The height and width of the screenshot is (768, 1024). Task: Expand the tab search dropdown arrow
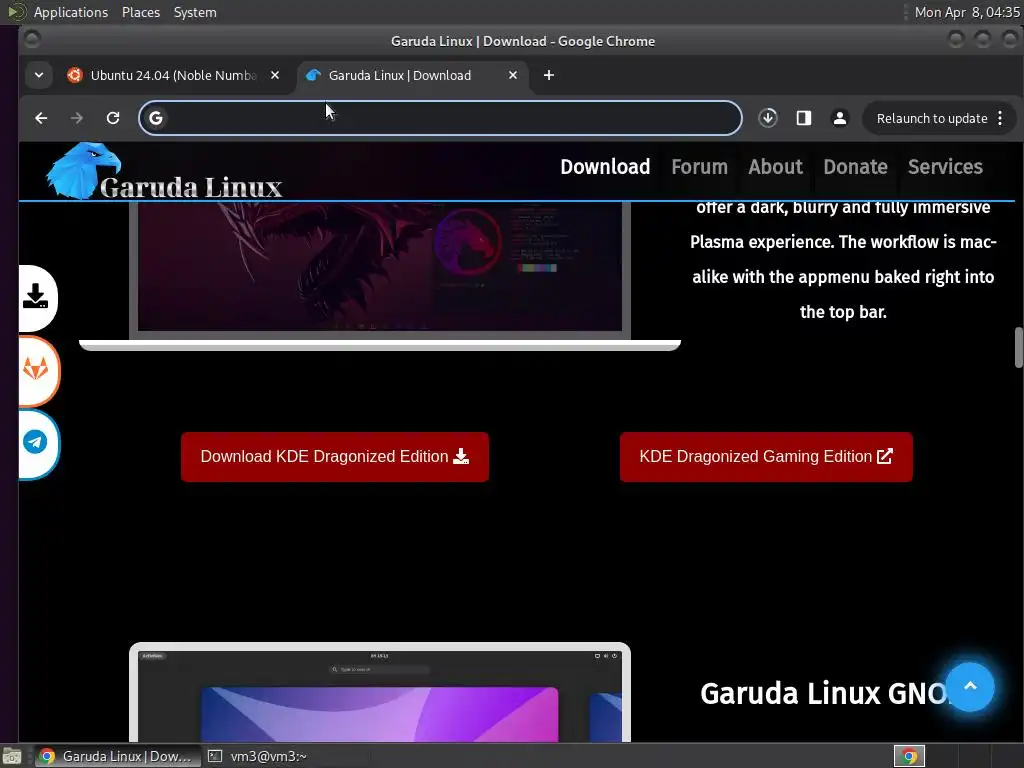tap(39, 75)
